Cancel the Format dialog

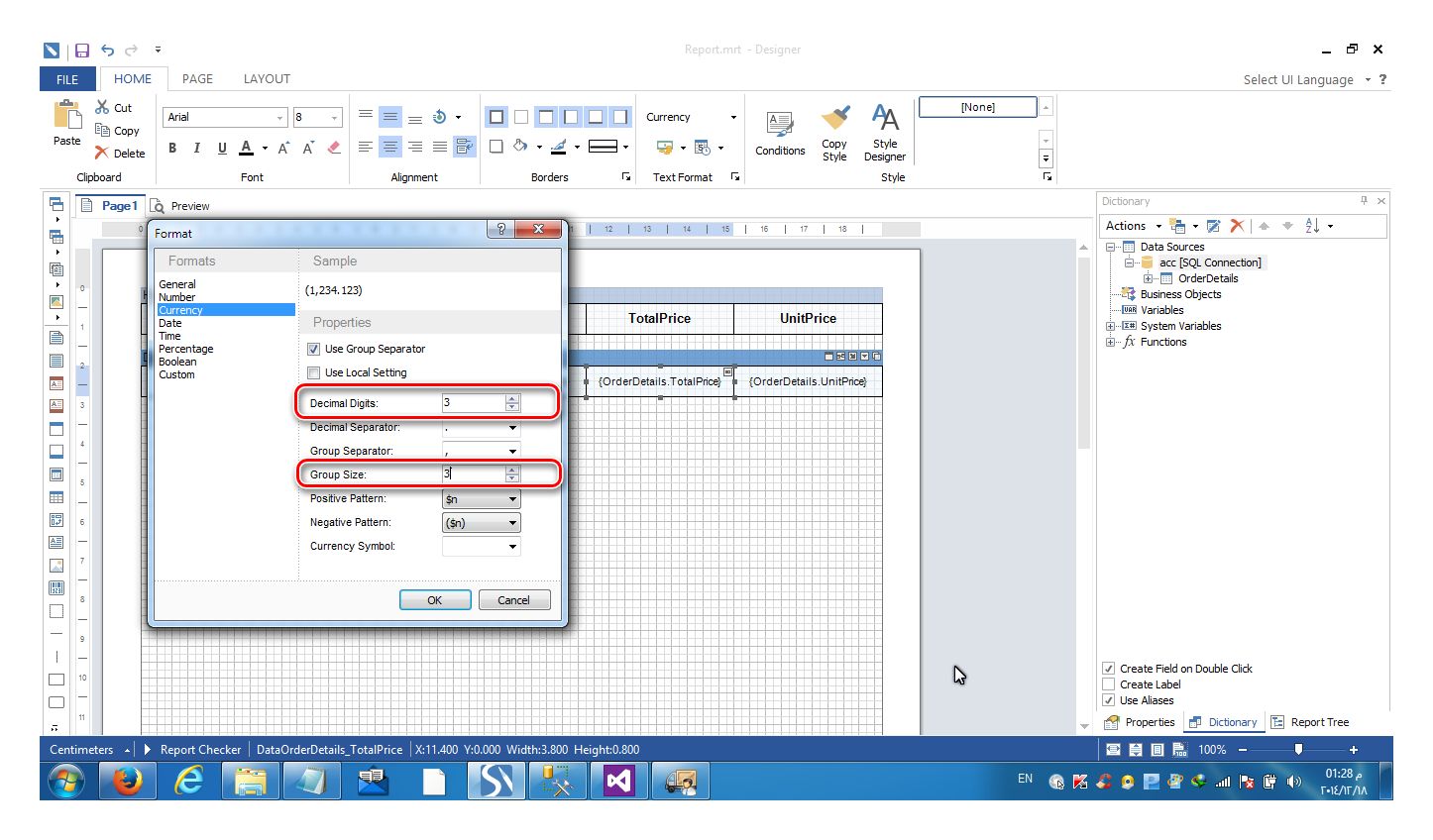point(513,600)
